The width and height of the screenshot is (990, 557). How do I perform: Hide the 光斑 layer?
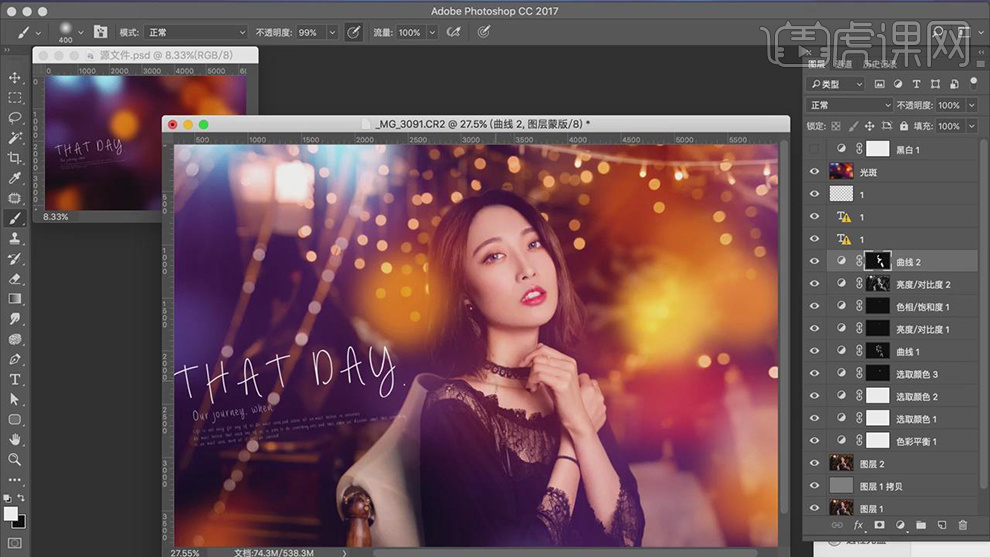click(x=814, y=172)
